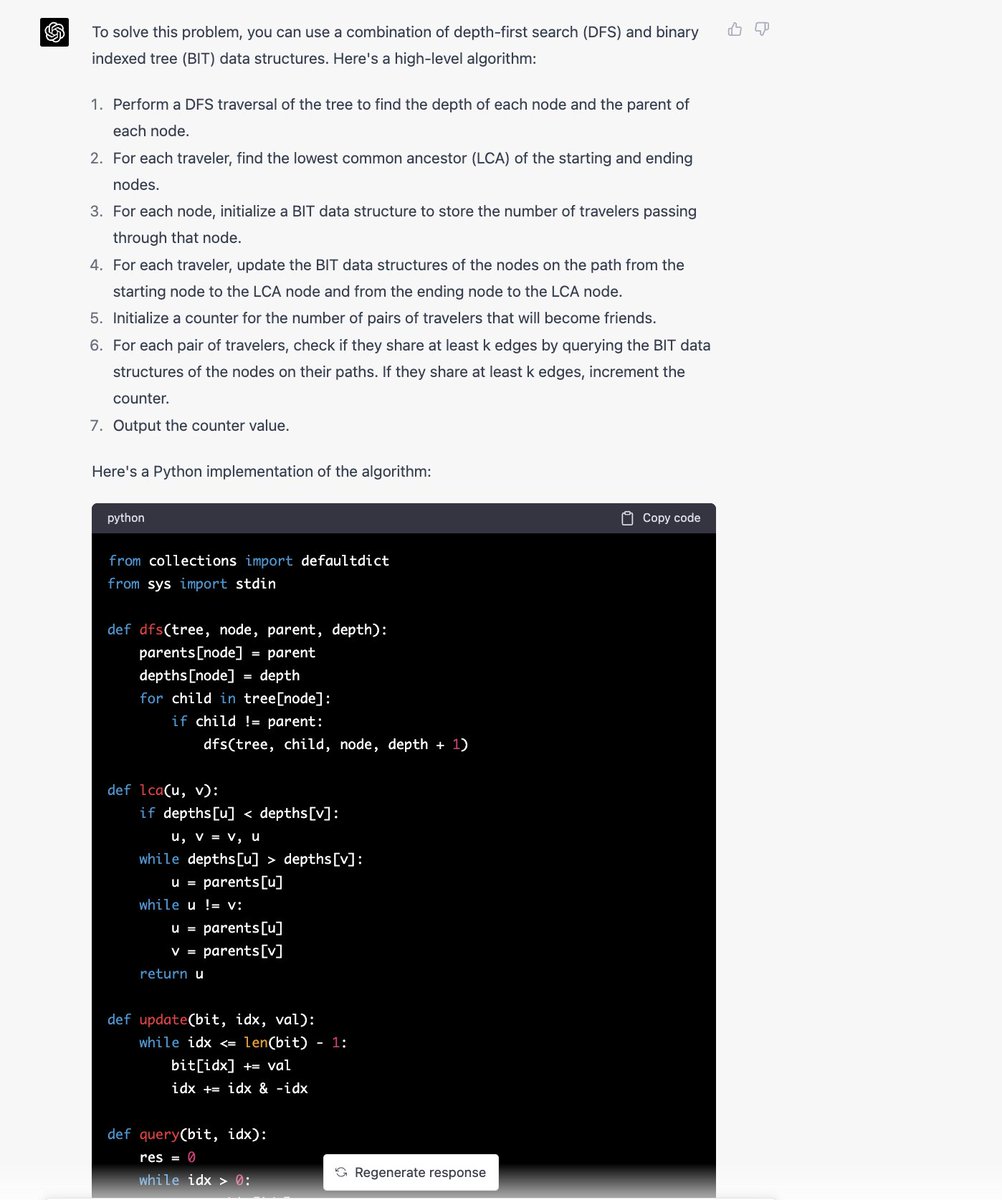Click code line 'u, v = v, u'

pos(215,836)
